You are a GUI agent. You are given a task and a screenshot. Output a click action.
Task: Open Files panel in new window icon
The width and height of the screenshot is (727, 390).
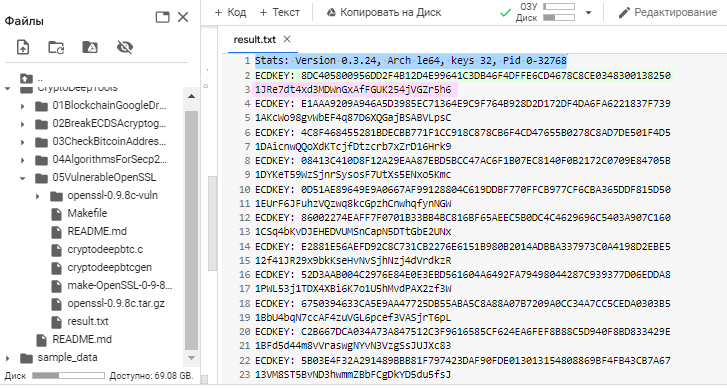tap(162, 18)
